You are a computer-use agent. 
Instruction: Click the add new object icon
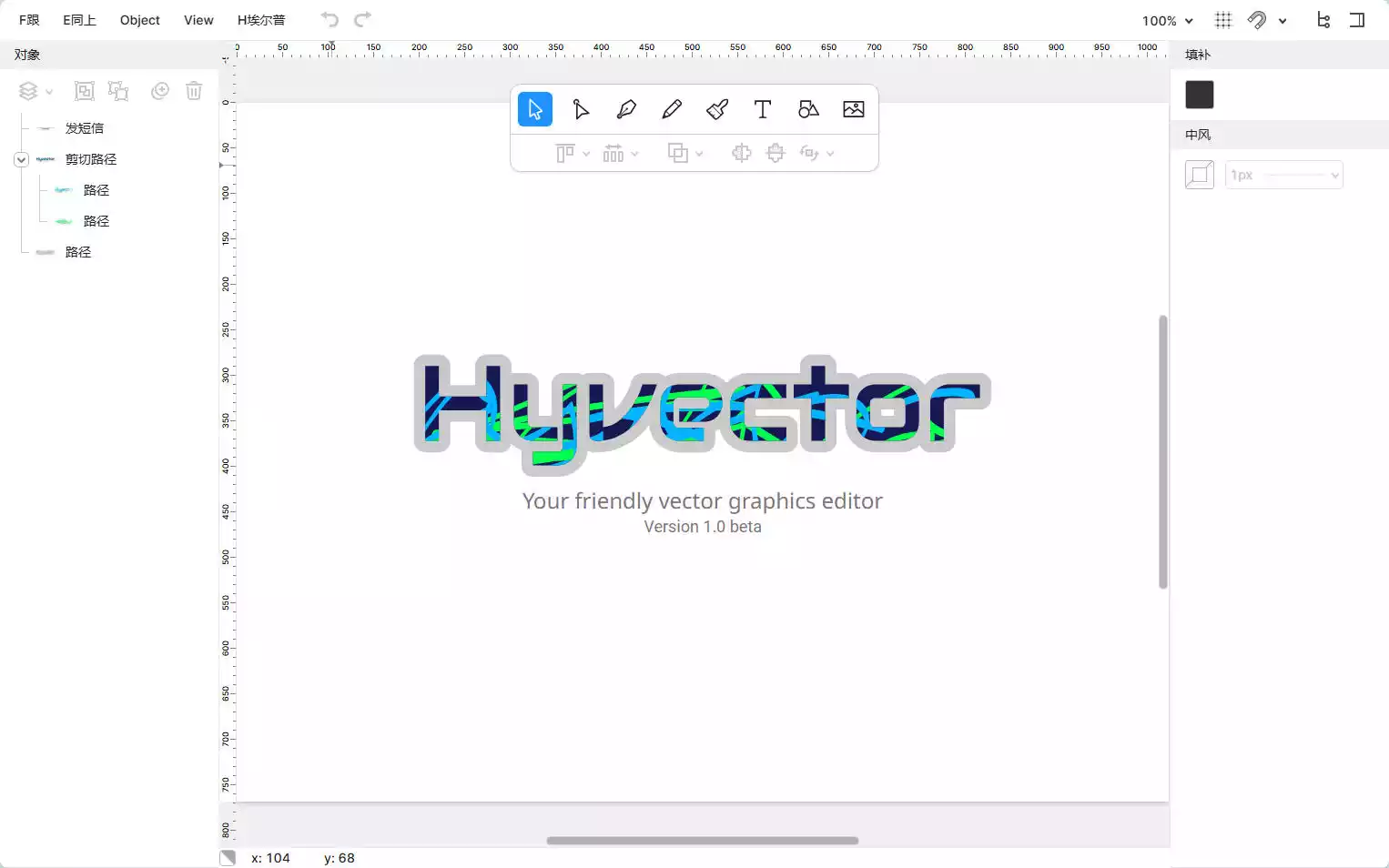[160, 91]
